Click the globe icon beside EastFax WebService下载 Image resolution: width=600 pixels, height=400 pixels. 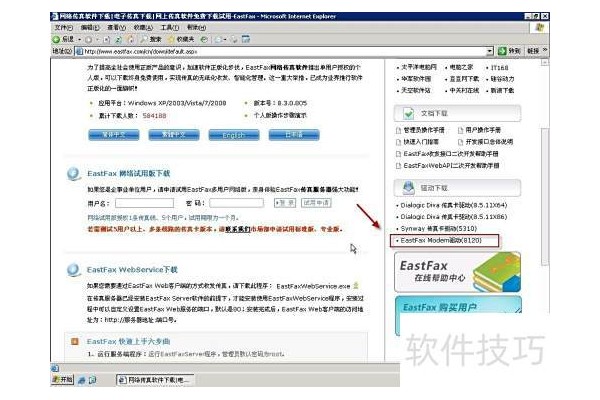click(x=73, y=270)
